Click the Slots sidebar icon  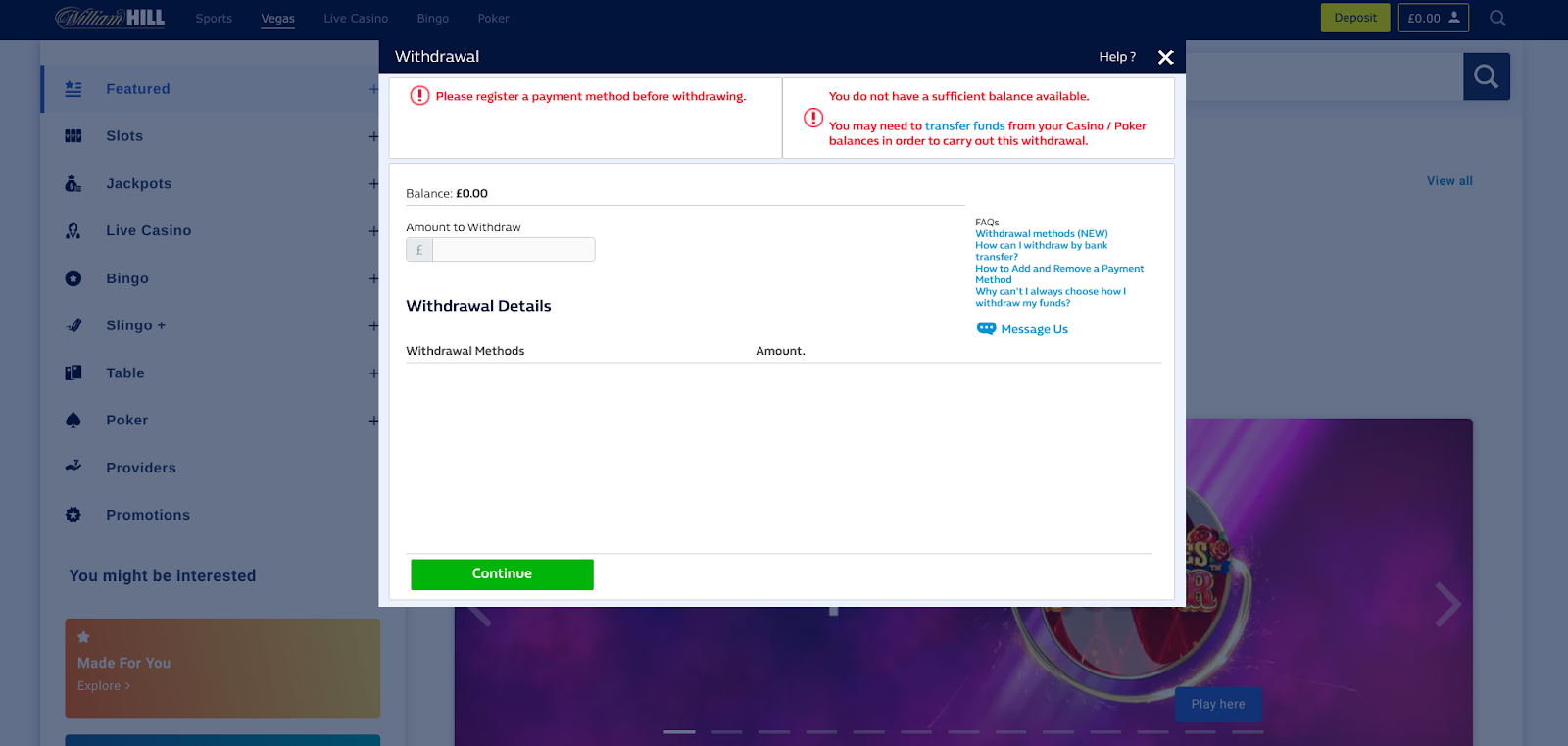[x=73, y=136]
